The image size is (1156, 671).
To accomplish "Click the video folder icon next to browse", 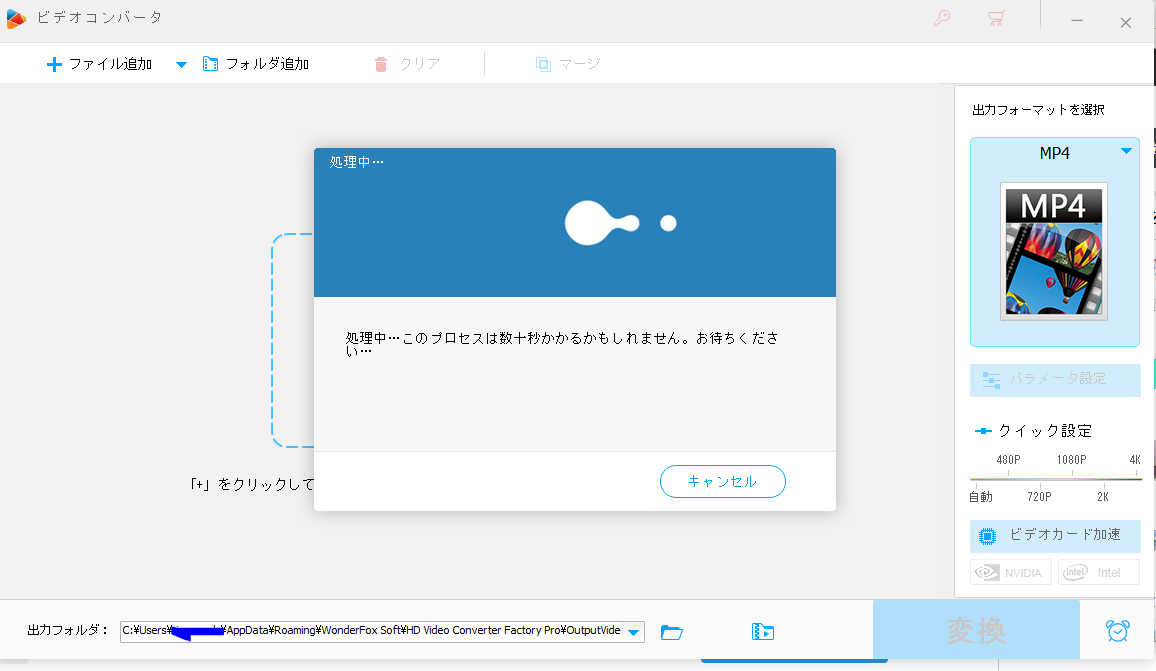I will pos(762,632).
